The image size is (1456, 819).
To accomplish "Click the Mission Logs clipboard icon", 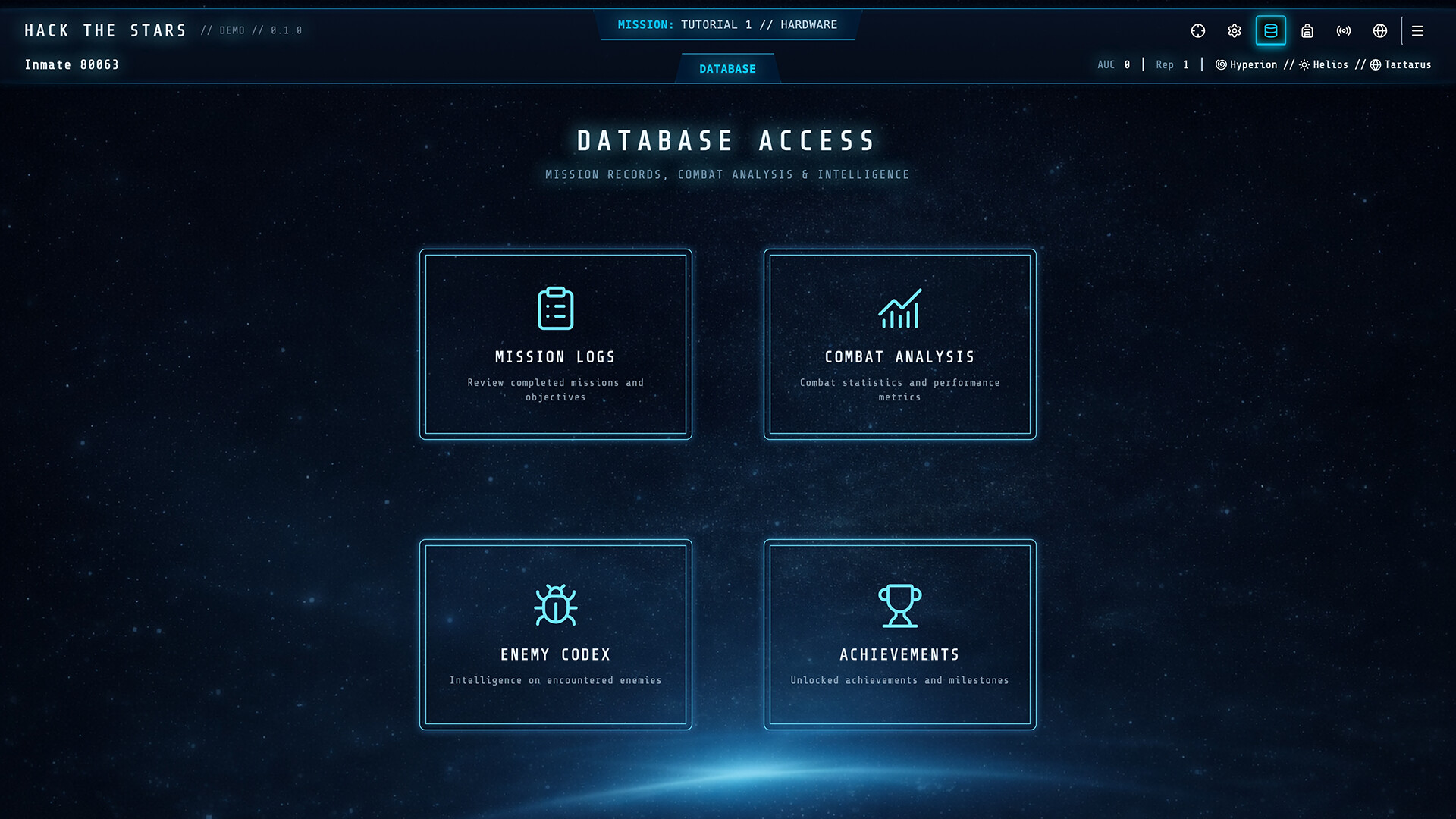I will click(556, 309).
